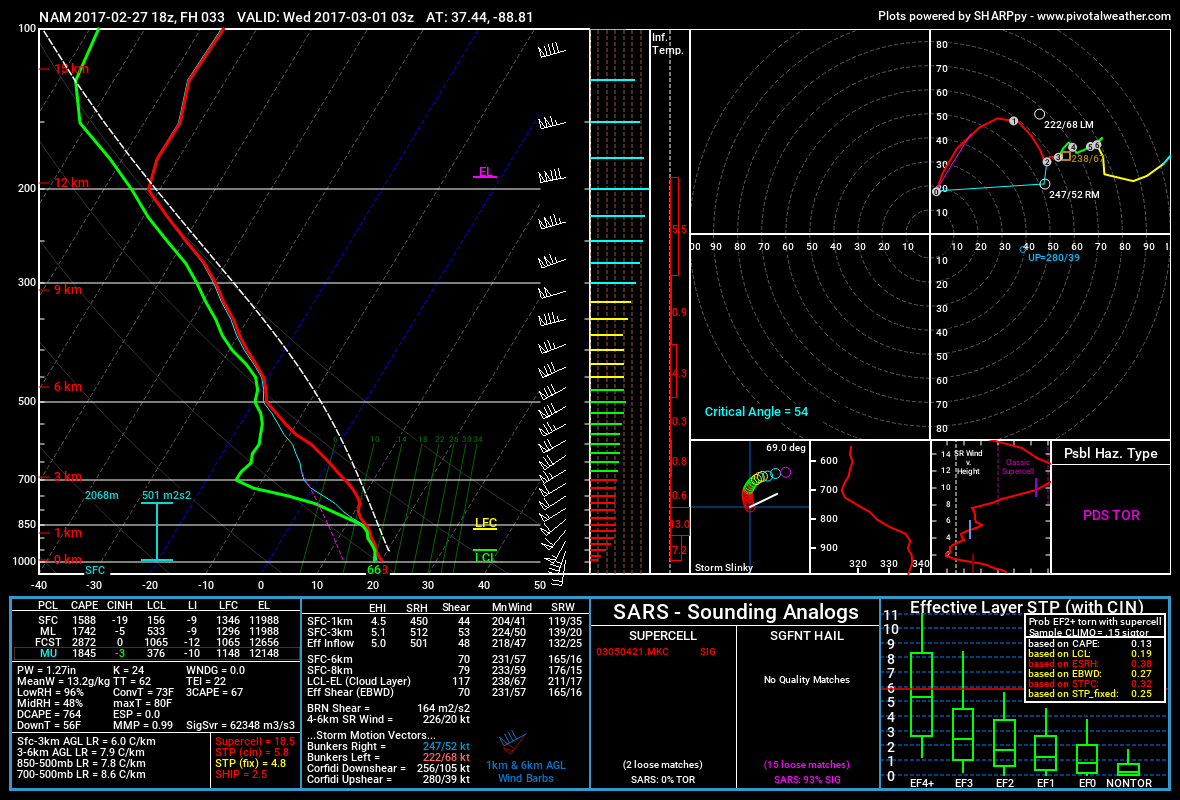The height and width of the screenshot is (800, 1180).
Task: Click the '12 km' height label
Action: (x=71, y=183)
